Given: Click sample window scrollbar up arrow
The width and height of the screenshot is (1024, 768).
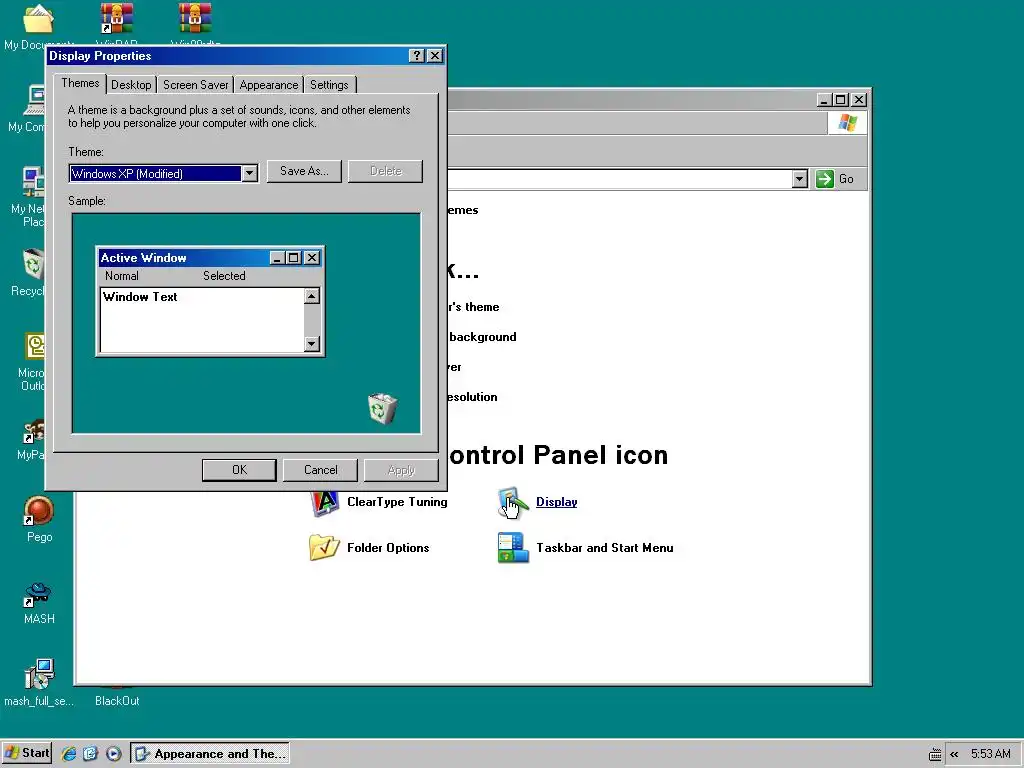Looking at the screenshot, I should [x=312, y=296].
